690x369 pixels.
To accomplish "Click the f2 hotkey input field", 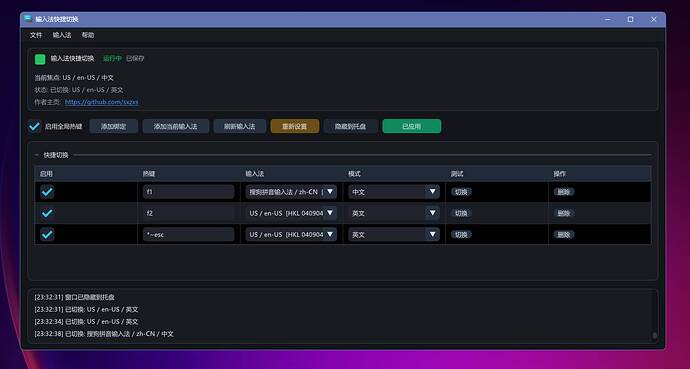I will tap(188, 213).
